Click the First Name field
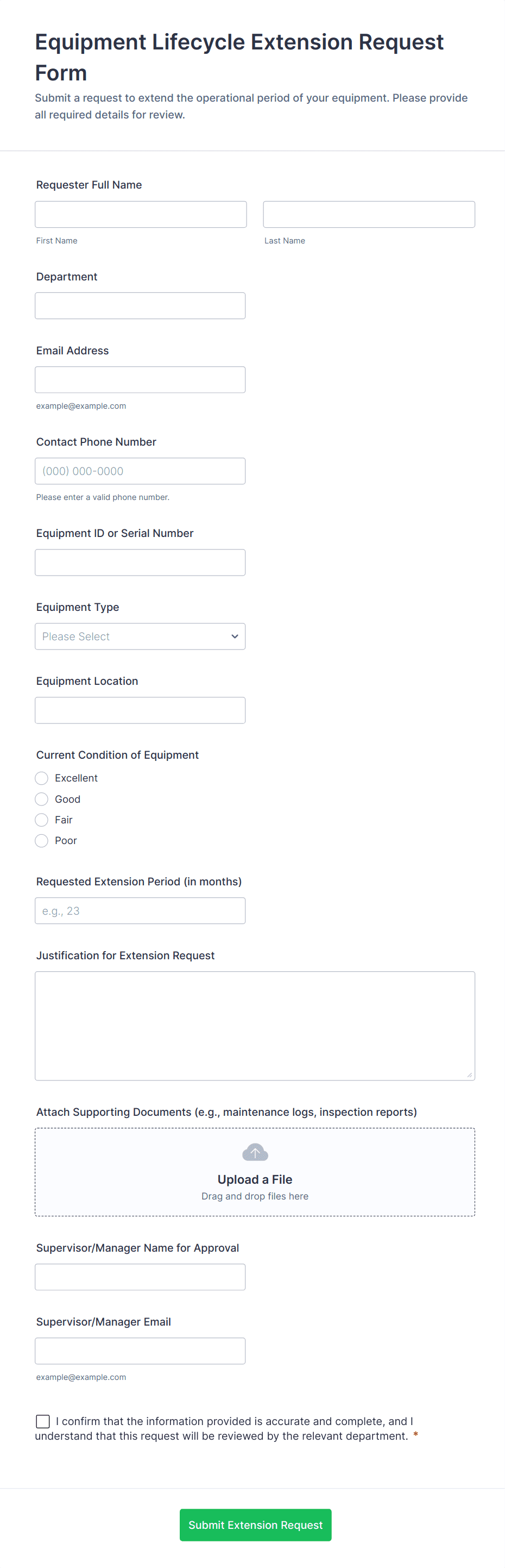 click(x=140, y=214)
